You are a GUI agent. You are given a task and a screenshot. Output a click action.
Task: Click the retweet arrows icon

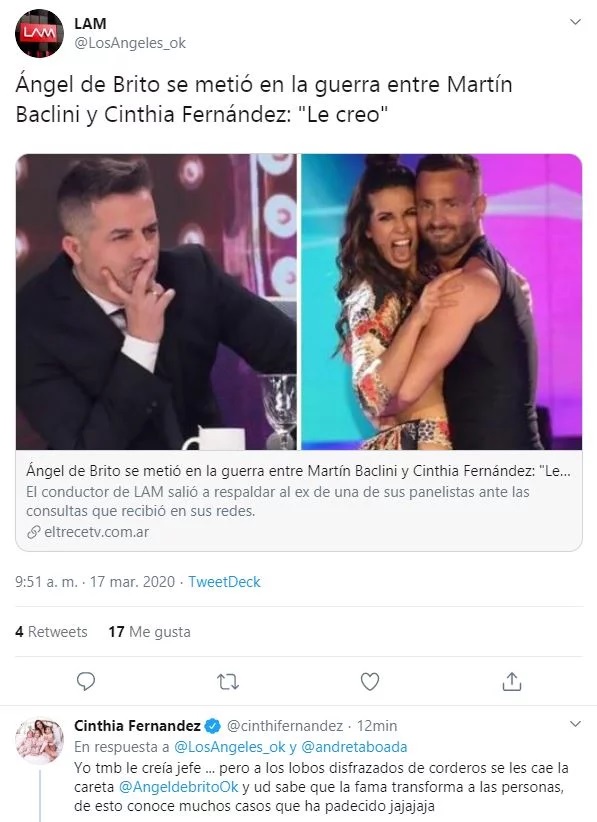(228, 682)
